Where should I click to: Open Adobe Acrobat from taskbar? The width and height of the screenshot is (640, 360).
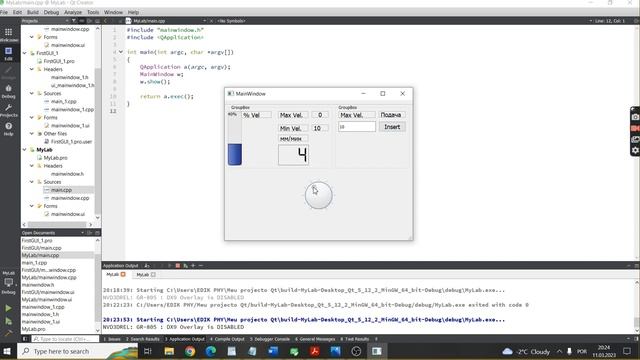(x=315, y=351)
